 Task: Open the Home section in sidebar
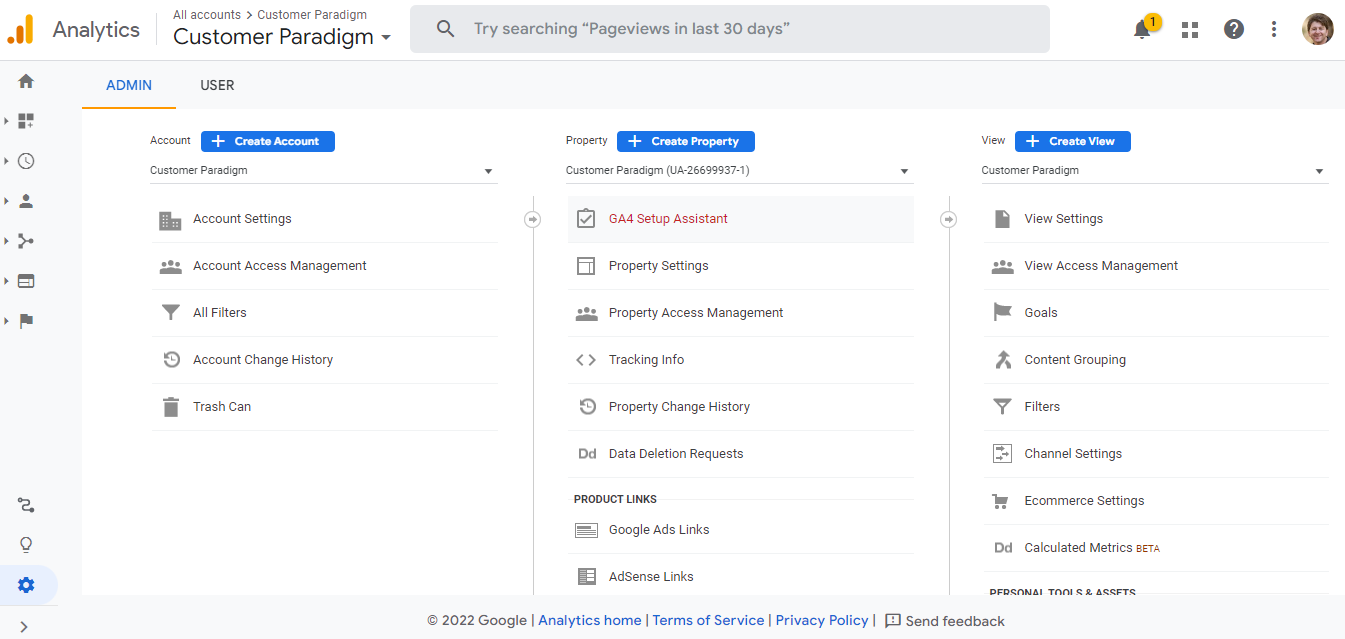click(x=25, y=80)
